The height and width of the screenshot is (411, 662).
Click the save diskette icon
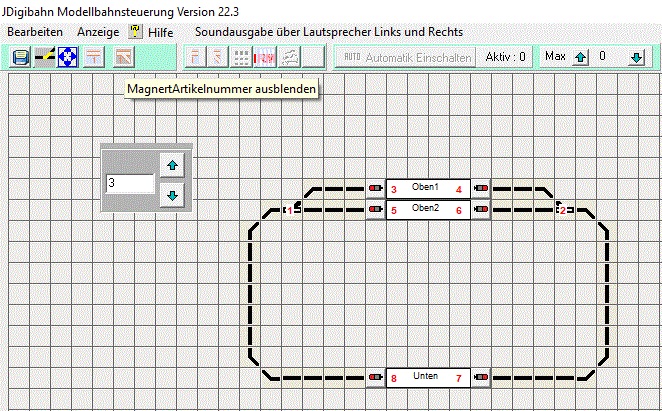pos(21,57)
